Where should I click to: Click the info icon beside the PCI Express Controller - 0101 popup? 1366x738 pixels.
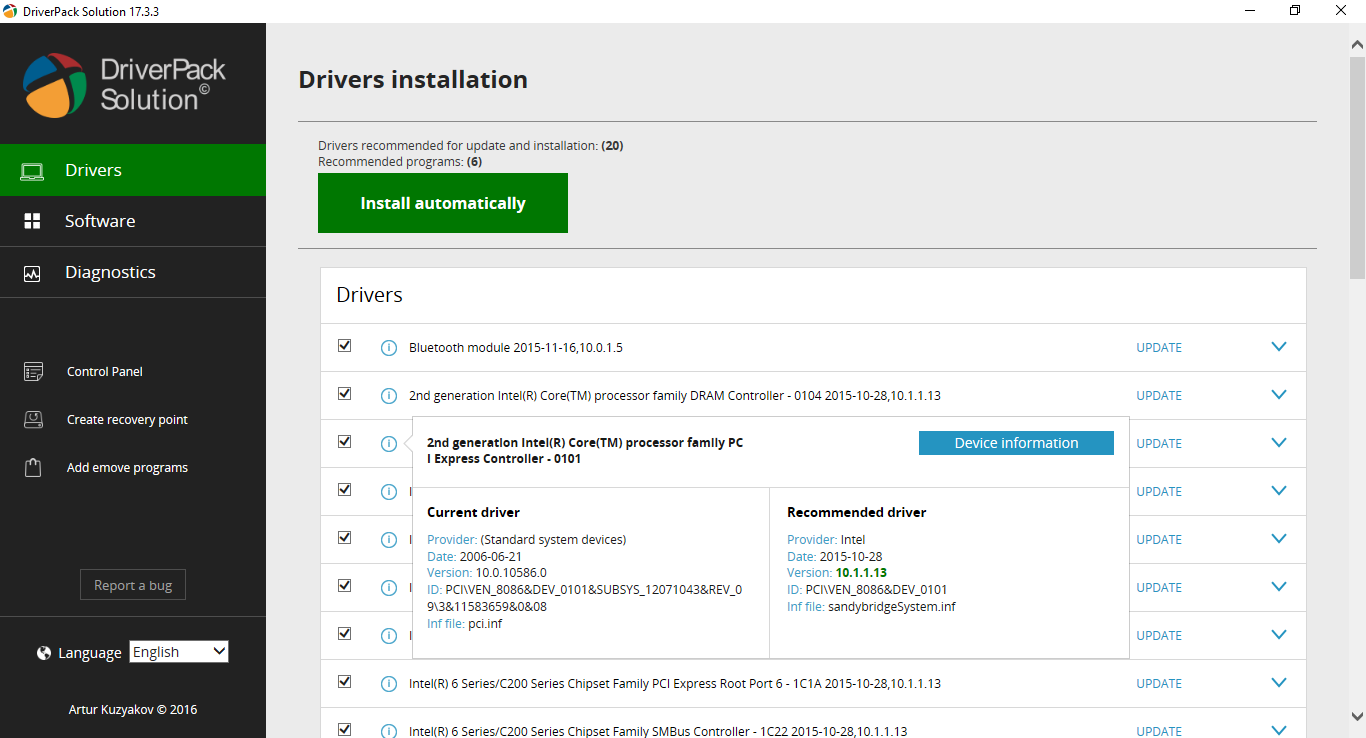(389, 444)
